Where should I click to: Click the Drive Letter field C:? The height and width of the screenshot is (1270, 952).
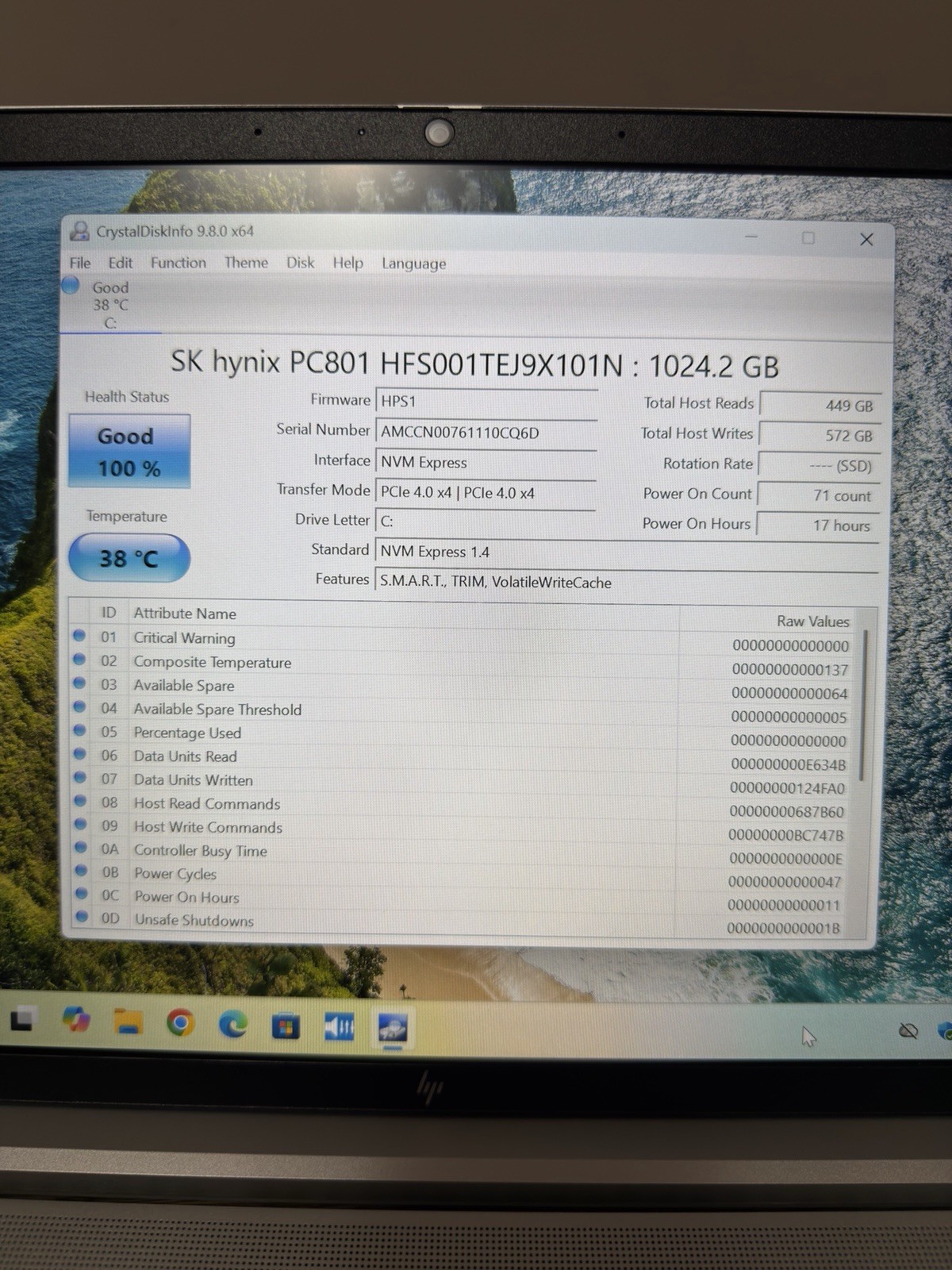click(486, 521)
